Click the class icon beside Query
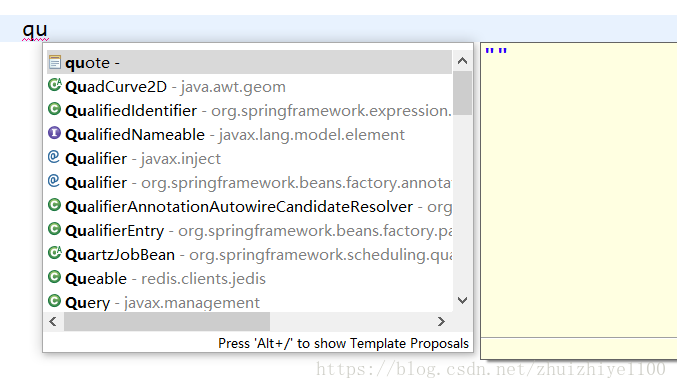The image size is (677, 389). (x=54, y=300)
